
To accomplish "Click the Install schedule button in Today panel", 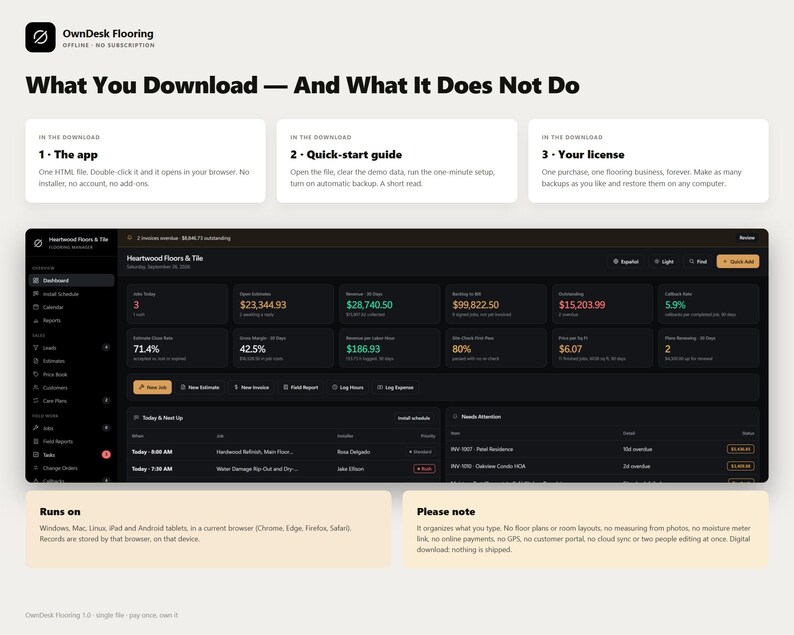I will click(414, 418).
